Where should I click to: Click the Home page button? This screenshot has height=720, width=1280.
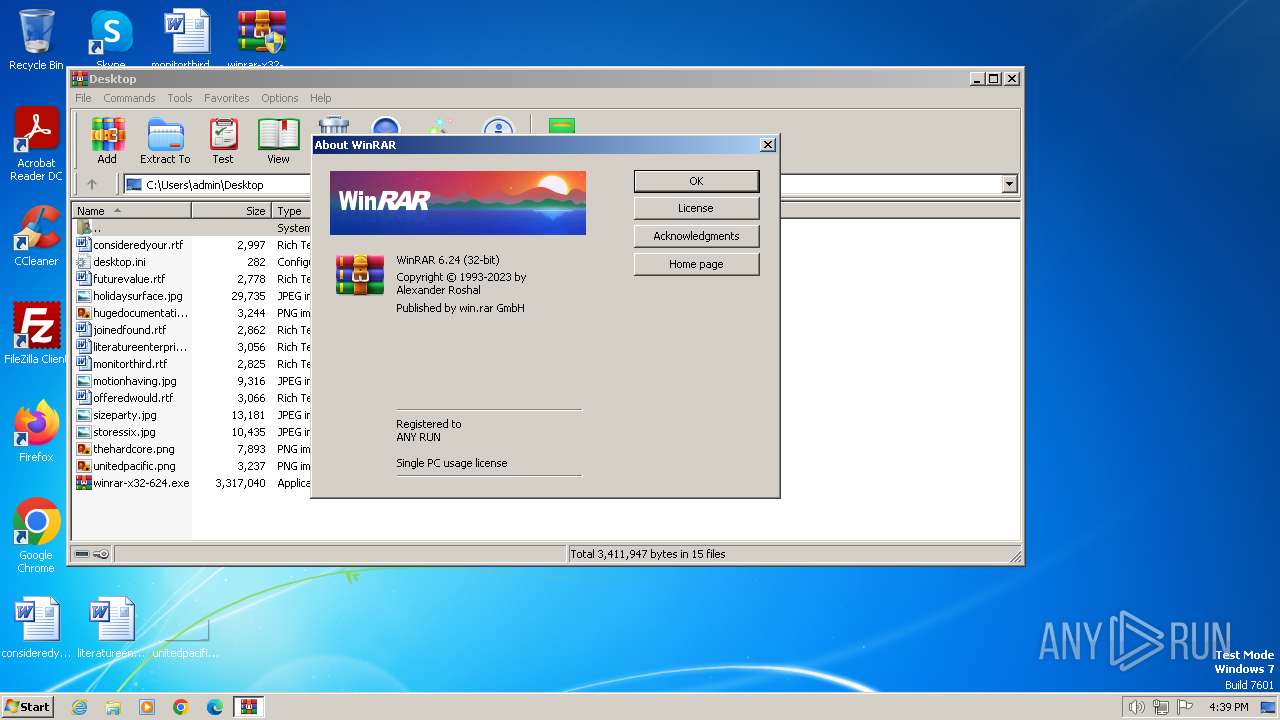click(696, 264)
